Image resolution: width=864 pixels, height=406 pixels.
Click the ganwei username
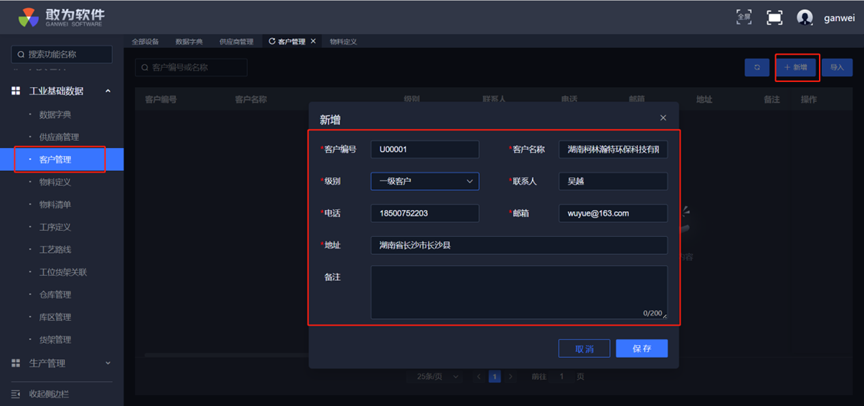(x=839, y=18)
